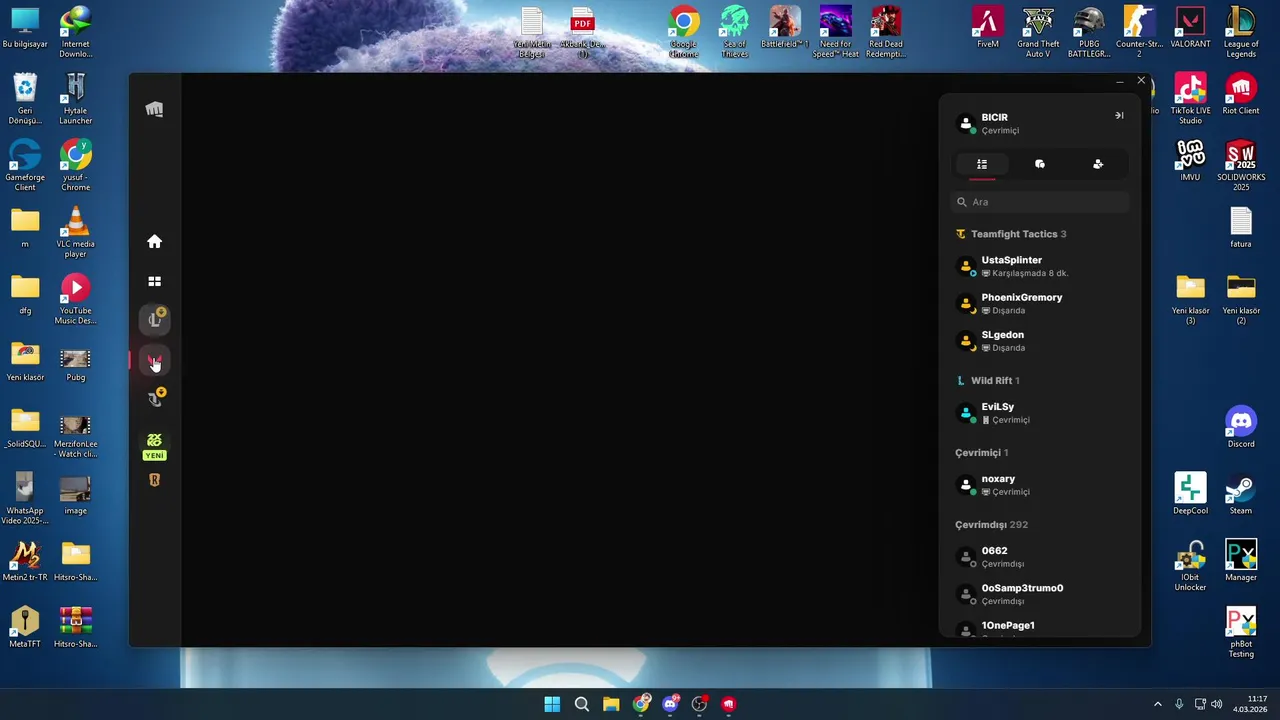
Task: Open Bu bilgisayar desktop icon
Action: click(25, 28)
